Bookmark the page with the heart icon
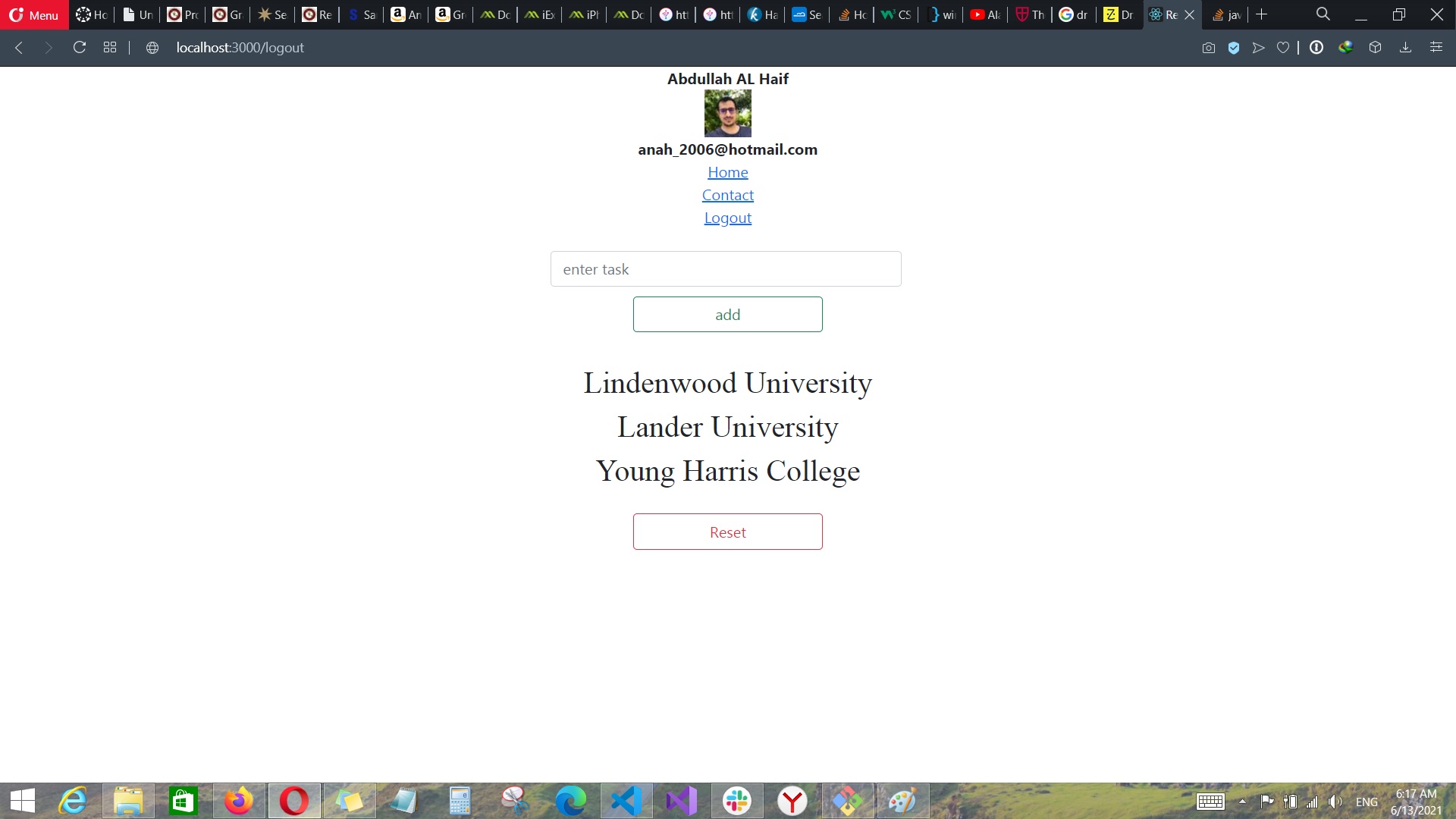 tap(1283, 48)
